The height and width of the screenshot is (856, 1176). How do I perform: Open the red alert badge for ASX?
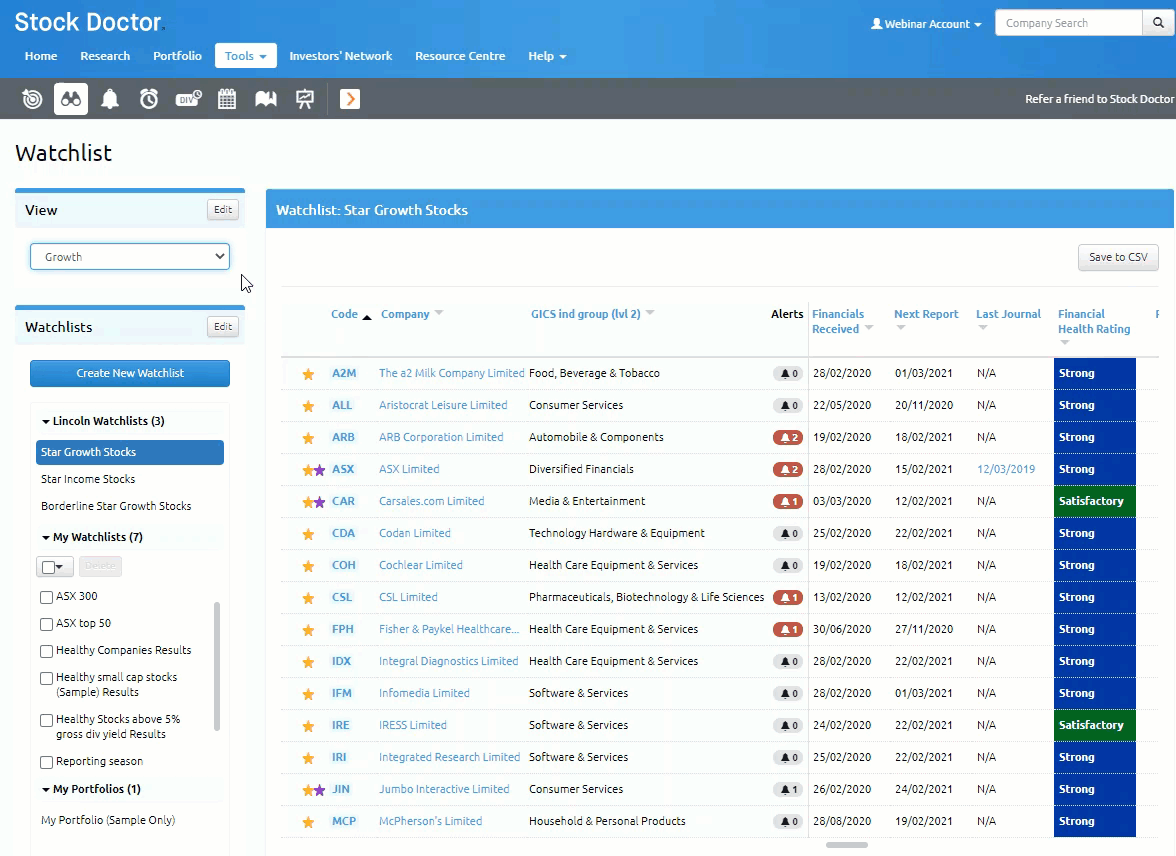(788, 470)
